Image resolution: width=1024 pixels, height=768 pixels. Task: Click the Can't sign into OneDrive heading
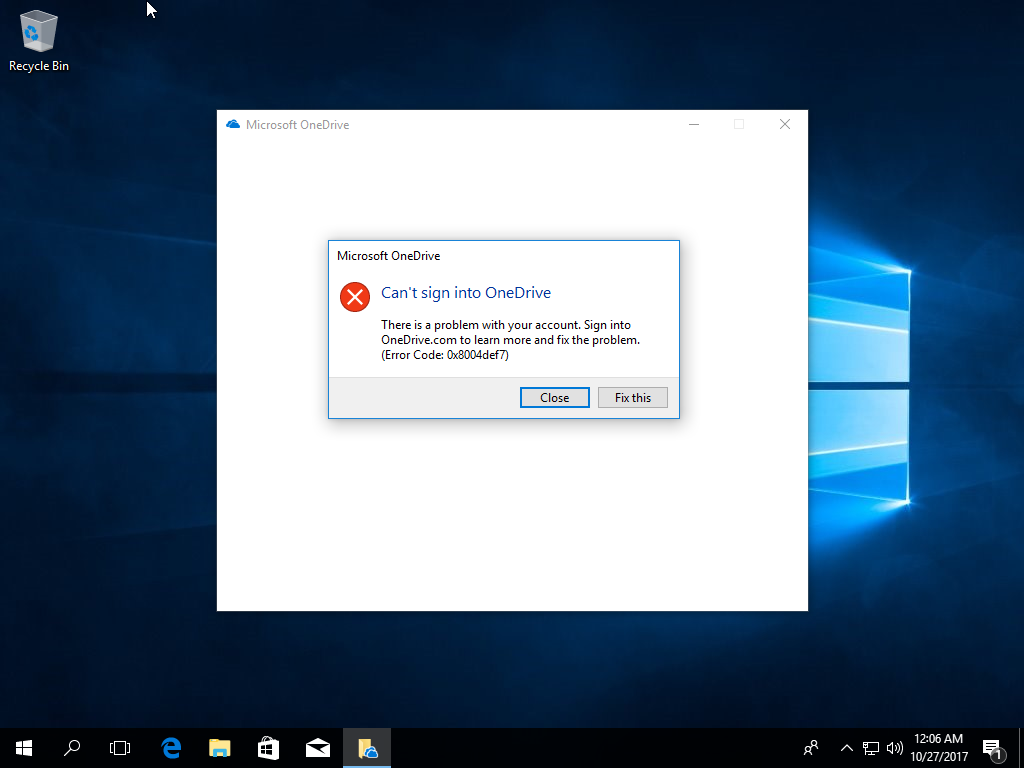pos(466,293)
